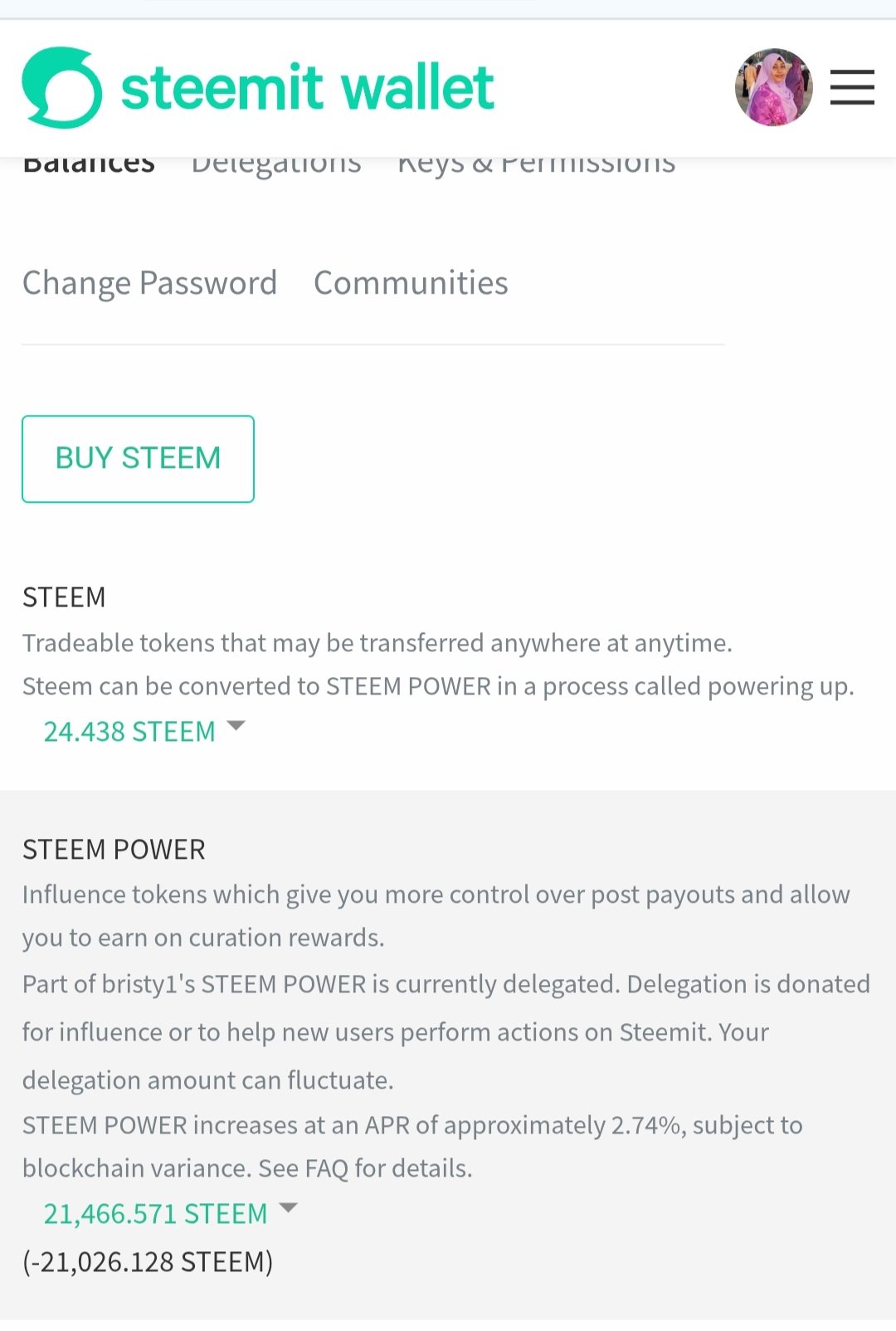Image resolution: width=896 pixels, height=1331 pixels.
Task: Click the Tradeable tokens description line
Action: tap(377, 643)
